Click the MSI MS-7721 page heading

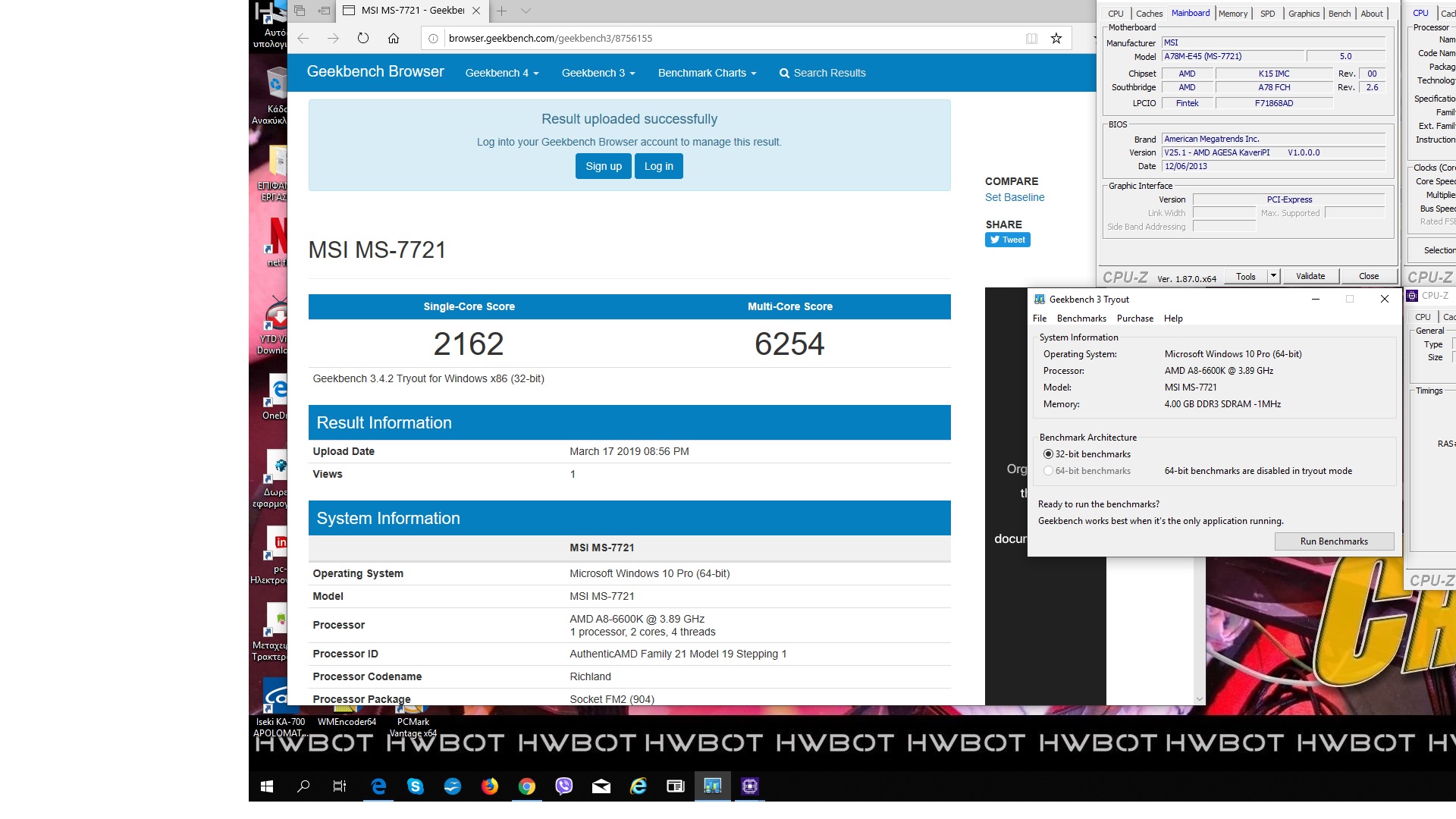[x=378, y=249]
